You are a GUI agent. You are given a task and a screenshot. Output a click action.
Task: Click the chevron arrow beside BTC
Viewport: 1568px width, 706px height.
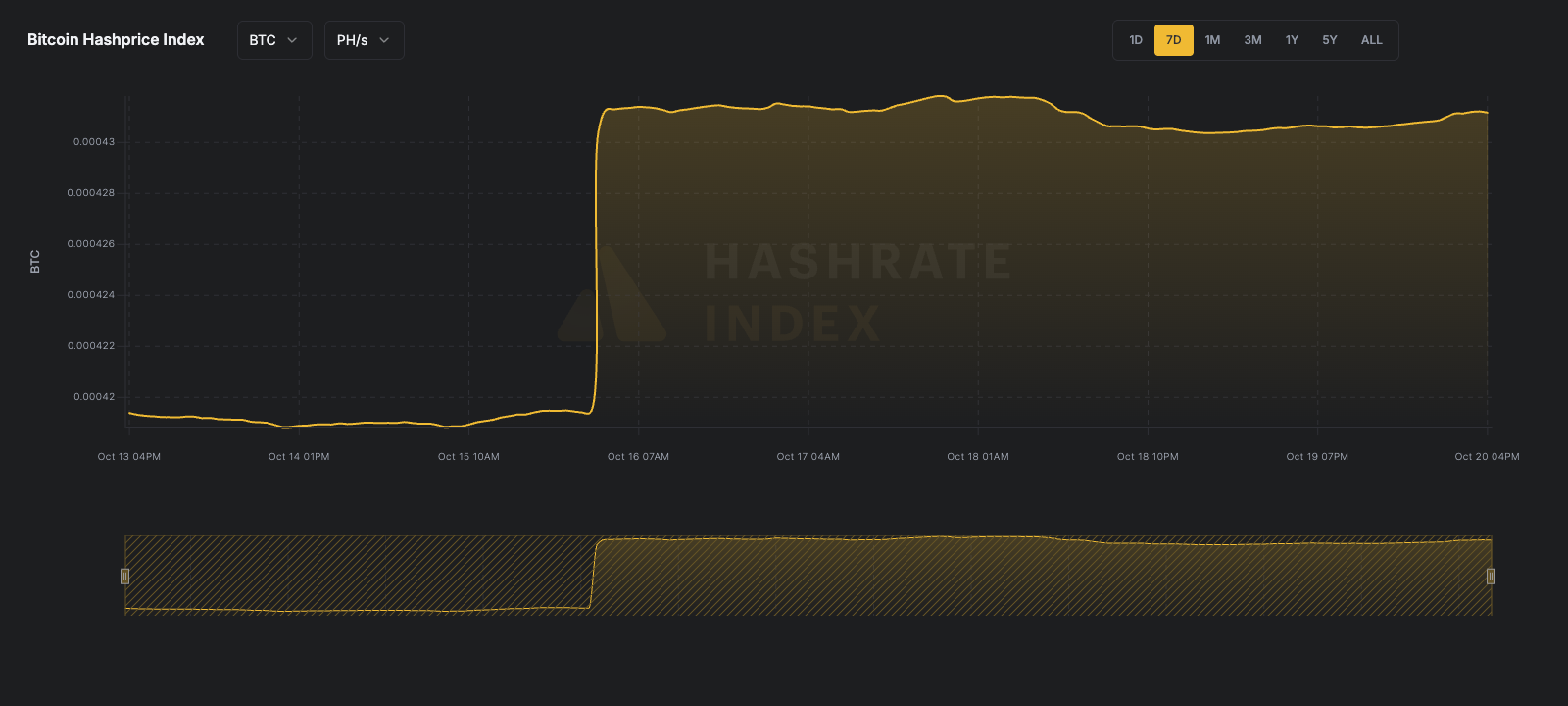pyautogui.click(x=292, y=40)
